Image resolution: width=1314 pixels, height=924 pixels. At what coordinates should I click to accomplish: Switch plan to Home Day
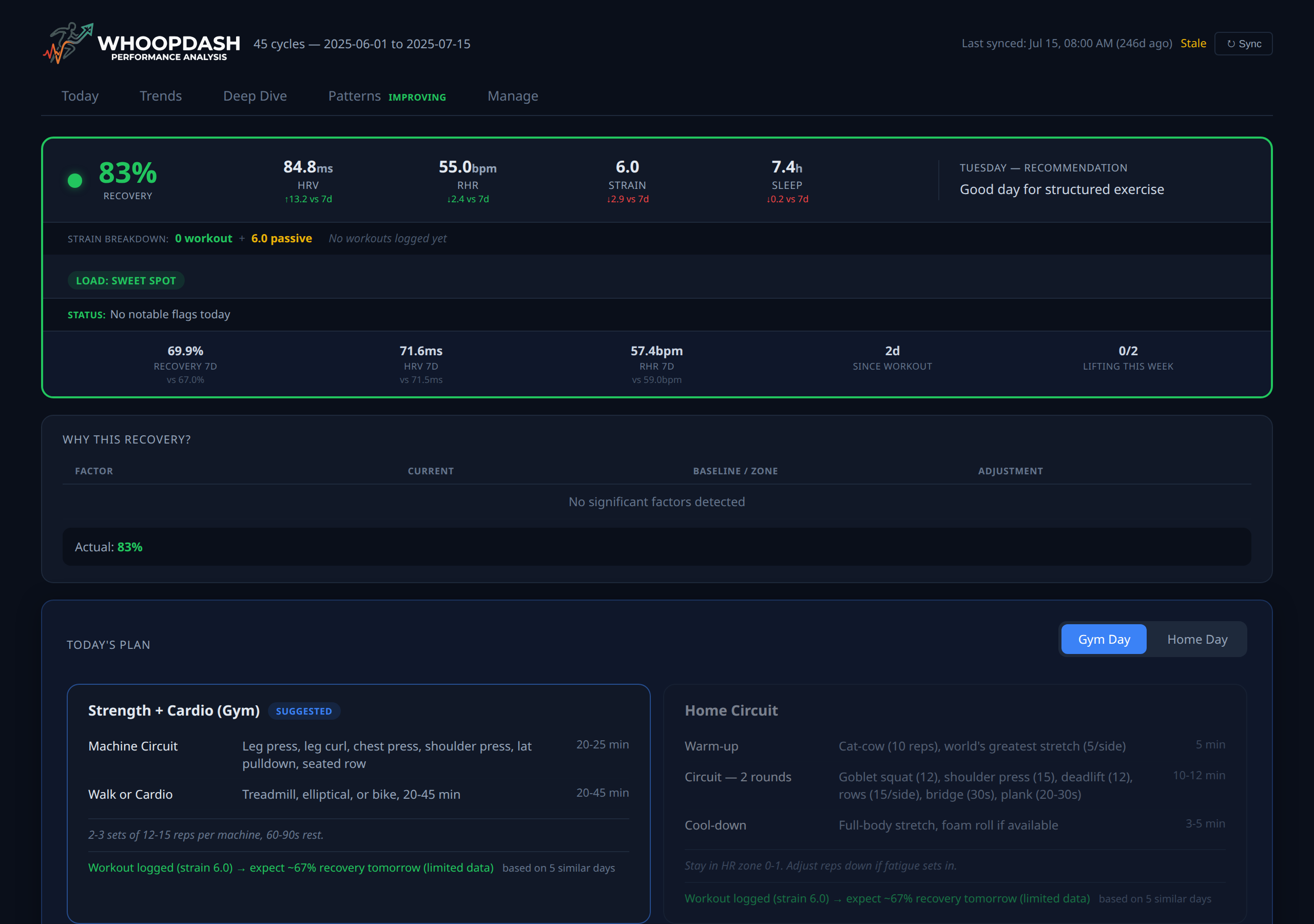(1197, 639)
